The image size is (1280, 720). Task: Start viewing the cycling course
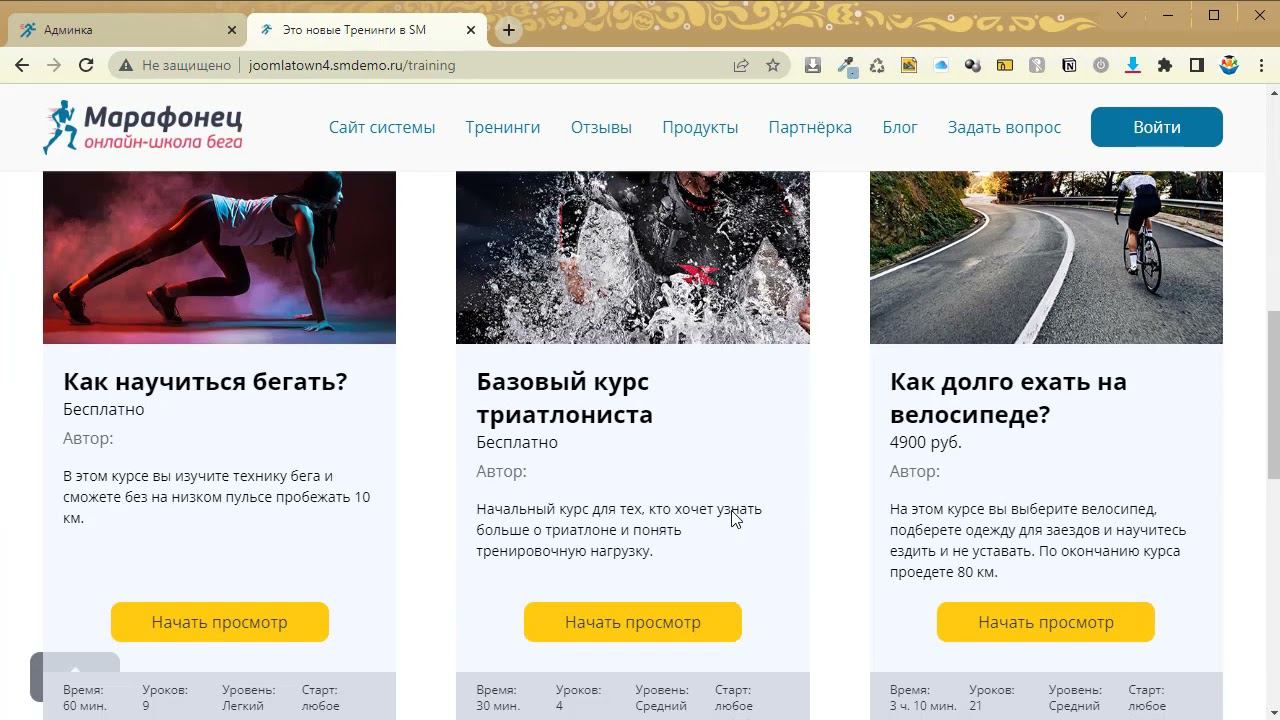tap(1046, 622)
